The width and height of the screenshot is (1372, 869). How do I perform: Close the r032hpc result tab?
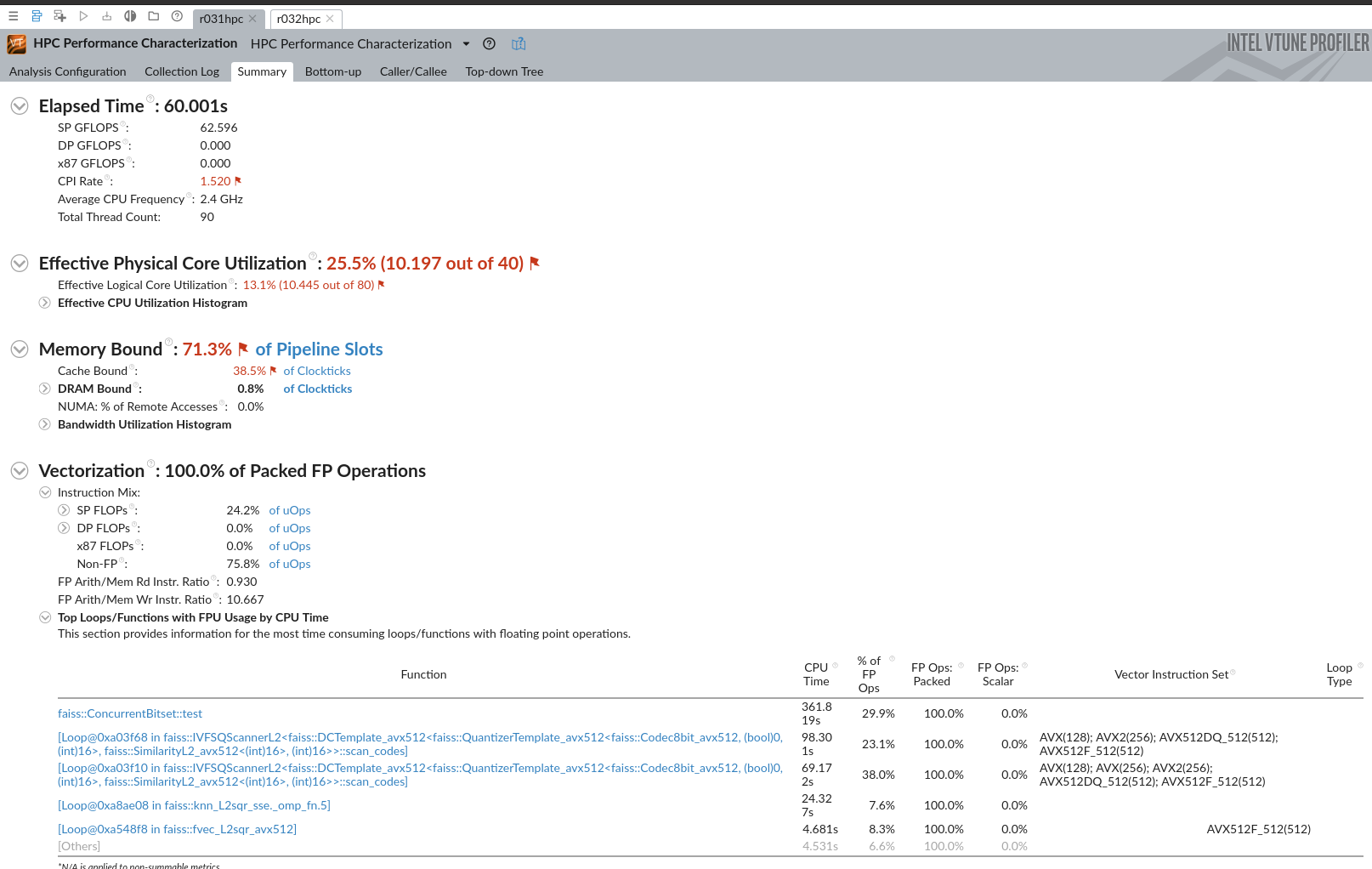330,19
